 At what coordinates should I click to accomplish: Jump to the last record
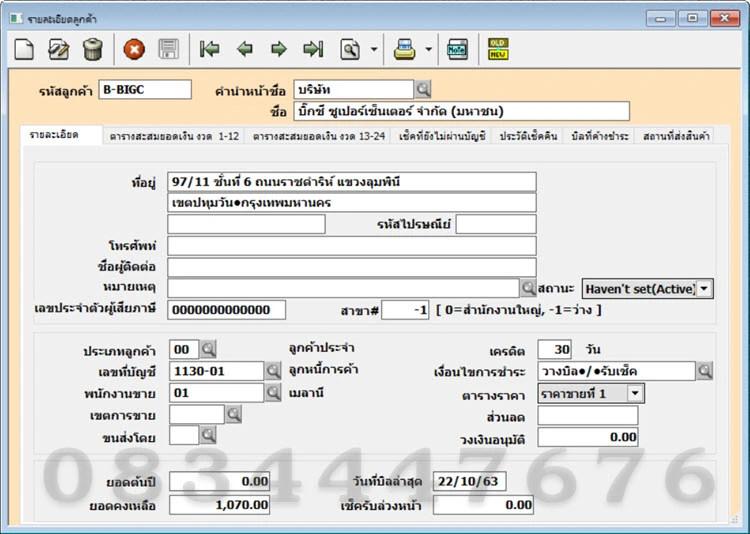tap(313, 49)
